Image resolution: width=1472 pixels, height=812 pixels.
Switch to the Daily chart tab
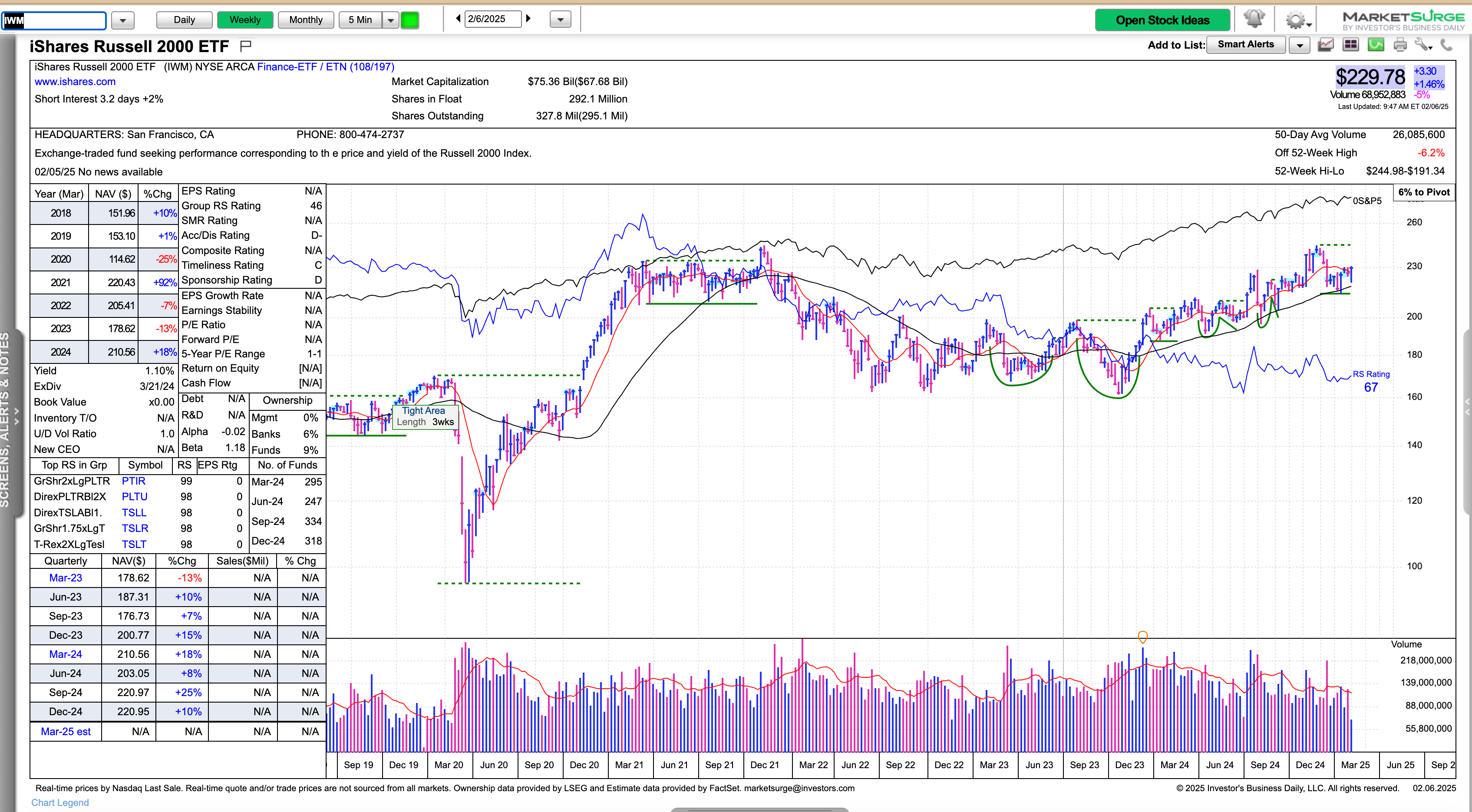[184, 20]
